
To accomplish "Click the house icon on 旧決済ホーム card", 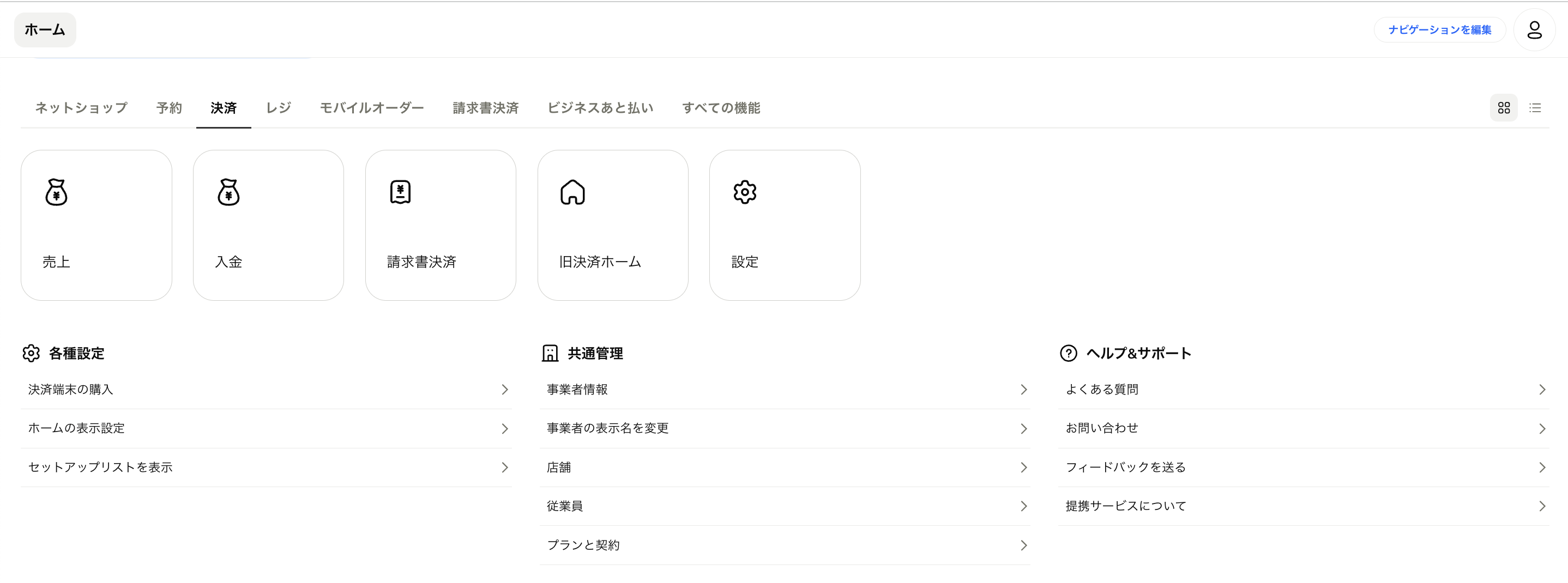I will 573,192.
